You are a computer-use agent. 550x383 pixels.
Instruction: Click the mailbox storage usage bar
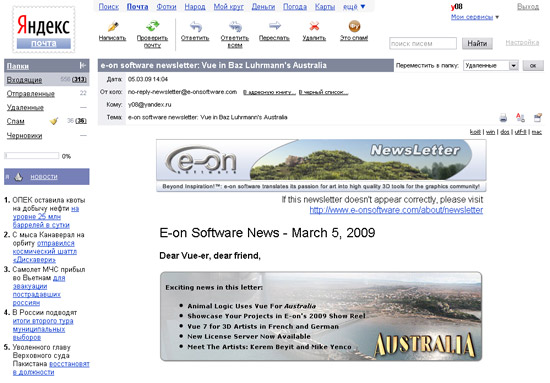32,156
